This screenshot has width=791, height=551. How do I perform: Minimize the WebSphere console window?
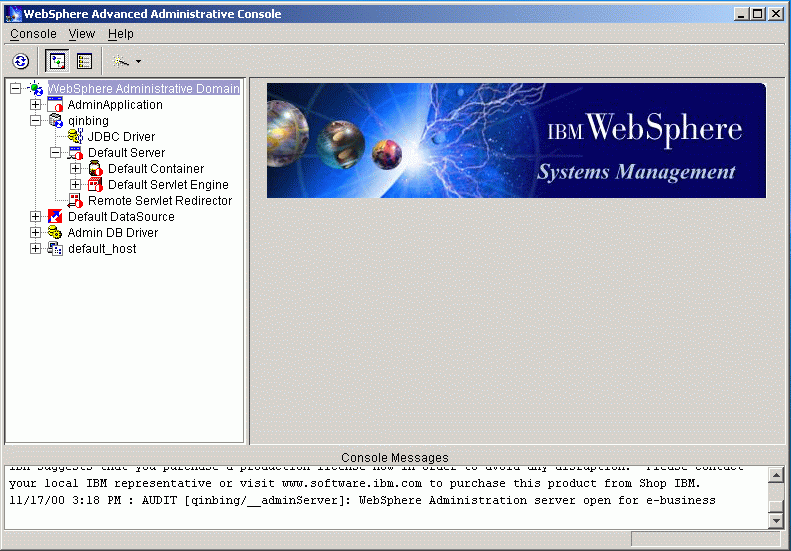pos(741,14)
